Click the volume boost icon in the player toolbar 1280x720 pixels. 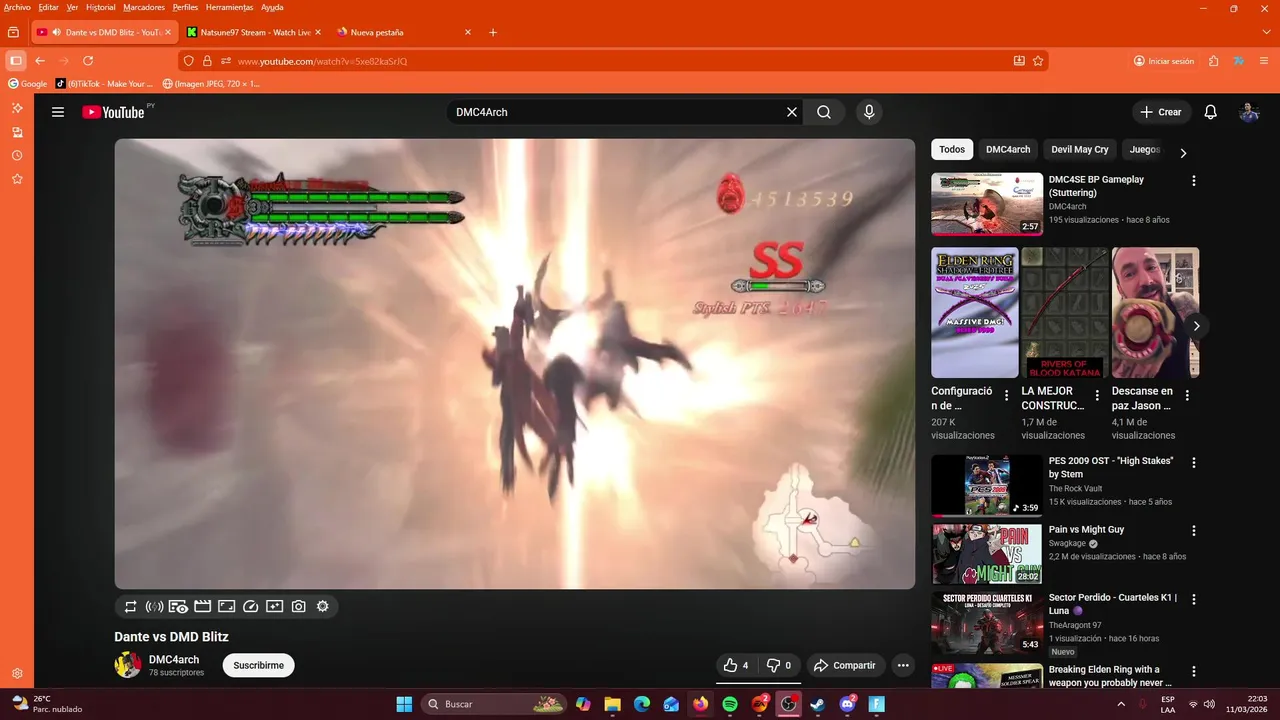(x=154, y=606)
